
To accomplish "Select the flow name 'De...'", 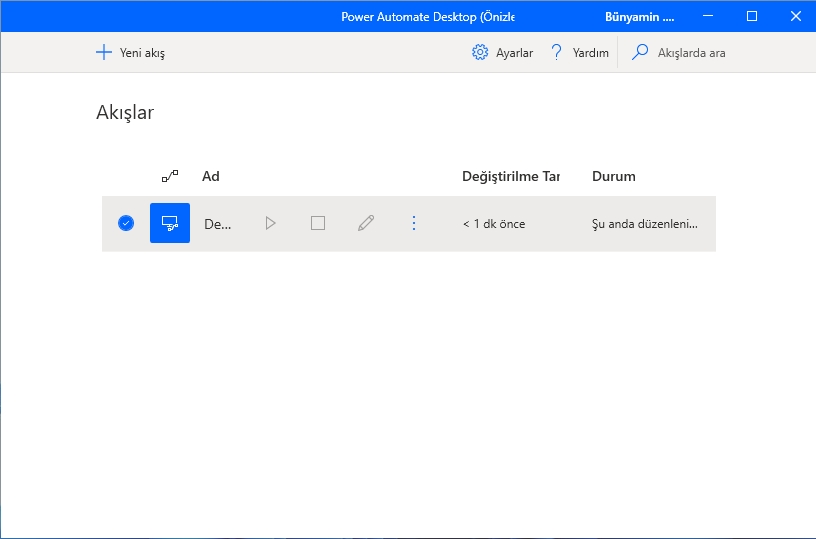I will (x=218, y=224).
